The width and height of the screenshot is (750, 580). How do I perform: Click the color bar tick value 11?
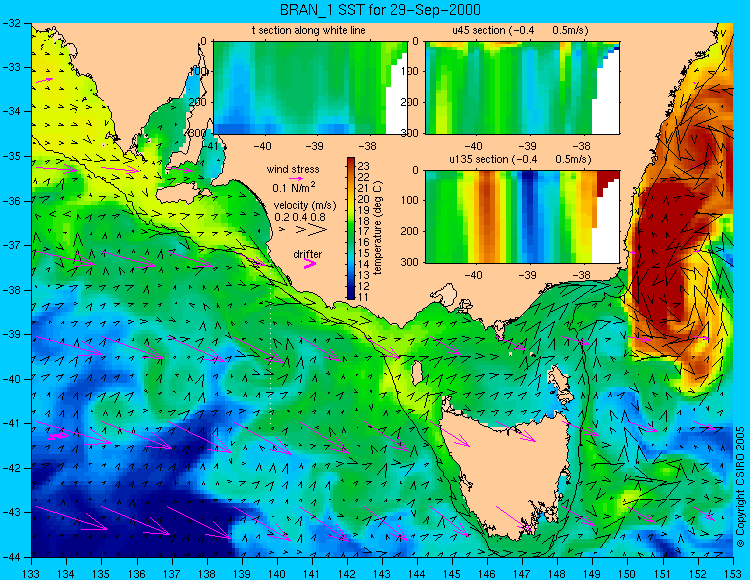pos(364,297)
